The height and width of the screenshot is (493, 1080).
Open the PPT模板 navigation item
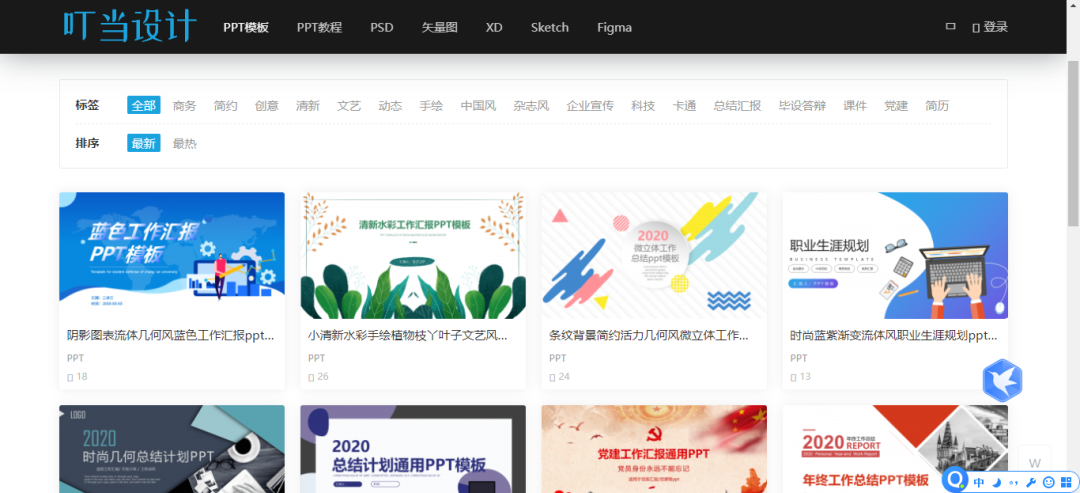(x=246, y=28)
